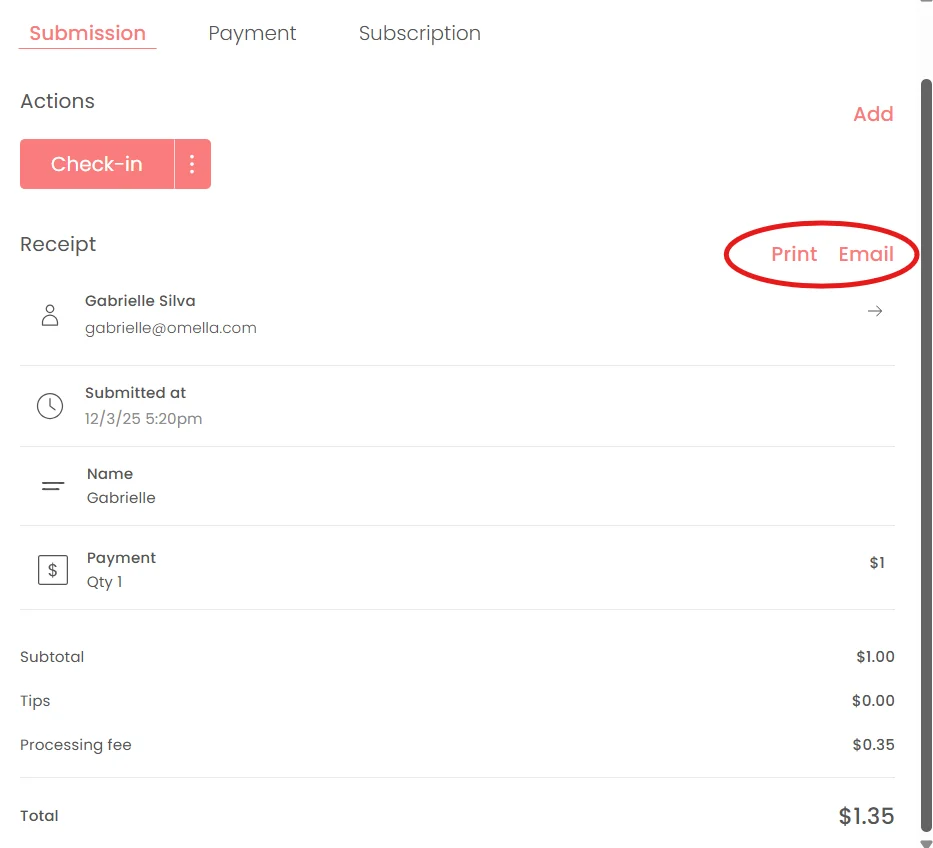933x848 pixels.
Task: Click the Submitted at timestamp 12/3/25 5:20pm
Action: pos(143,419)
